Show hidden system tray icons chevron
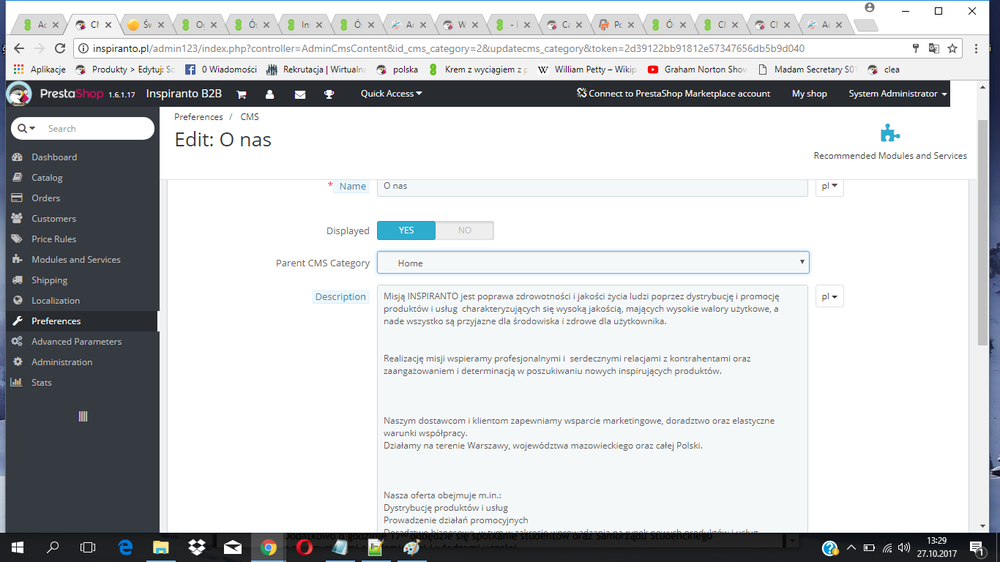The image size is (1000, 562). tap(851, 547)
